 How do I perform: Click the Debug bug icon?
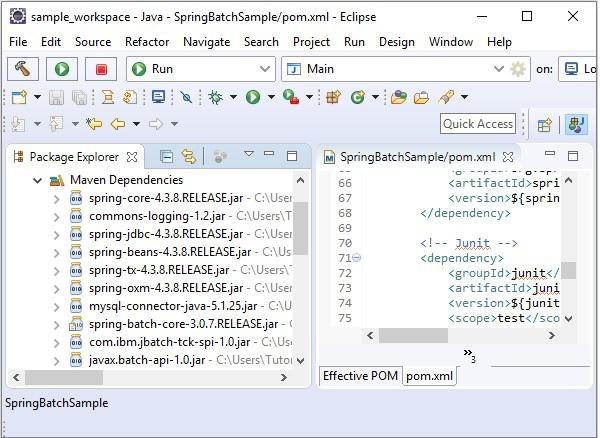(215, 97)
